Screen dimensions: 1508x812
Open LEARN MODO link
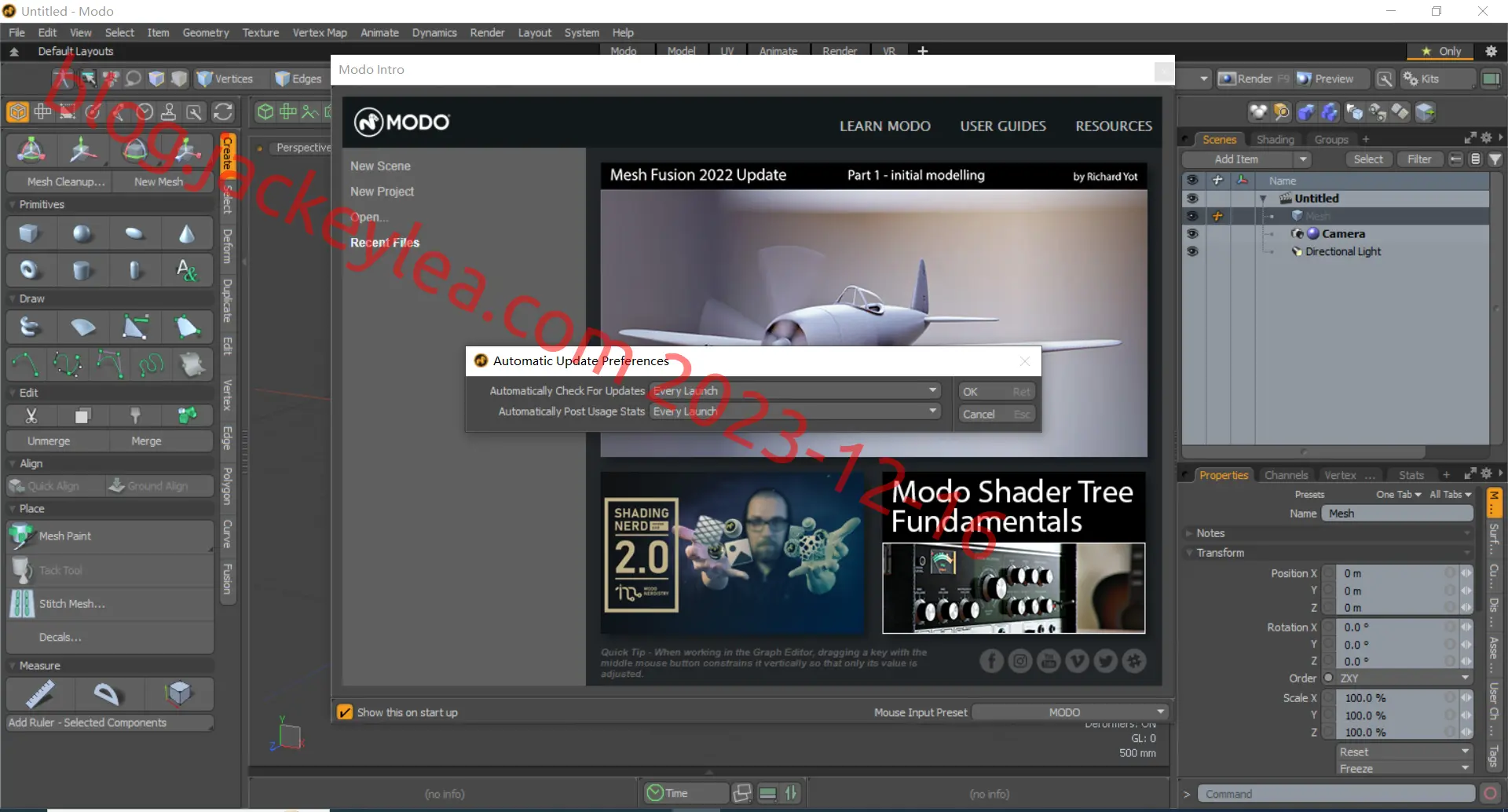pyautogui.click(x=884, y=126)
